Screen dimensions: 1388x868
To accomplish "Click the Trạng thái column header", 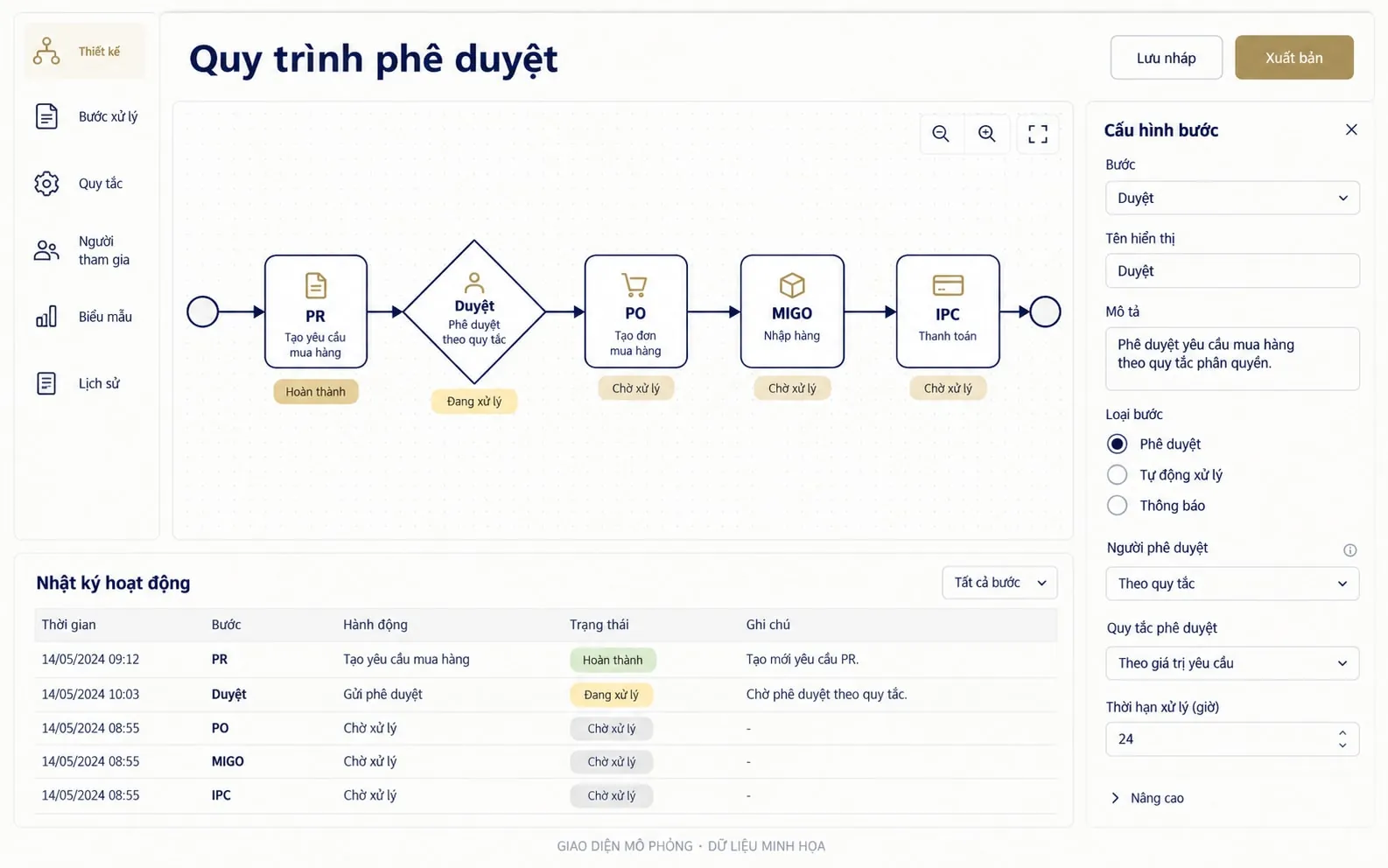I will tap(599, 625).
